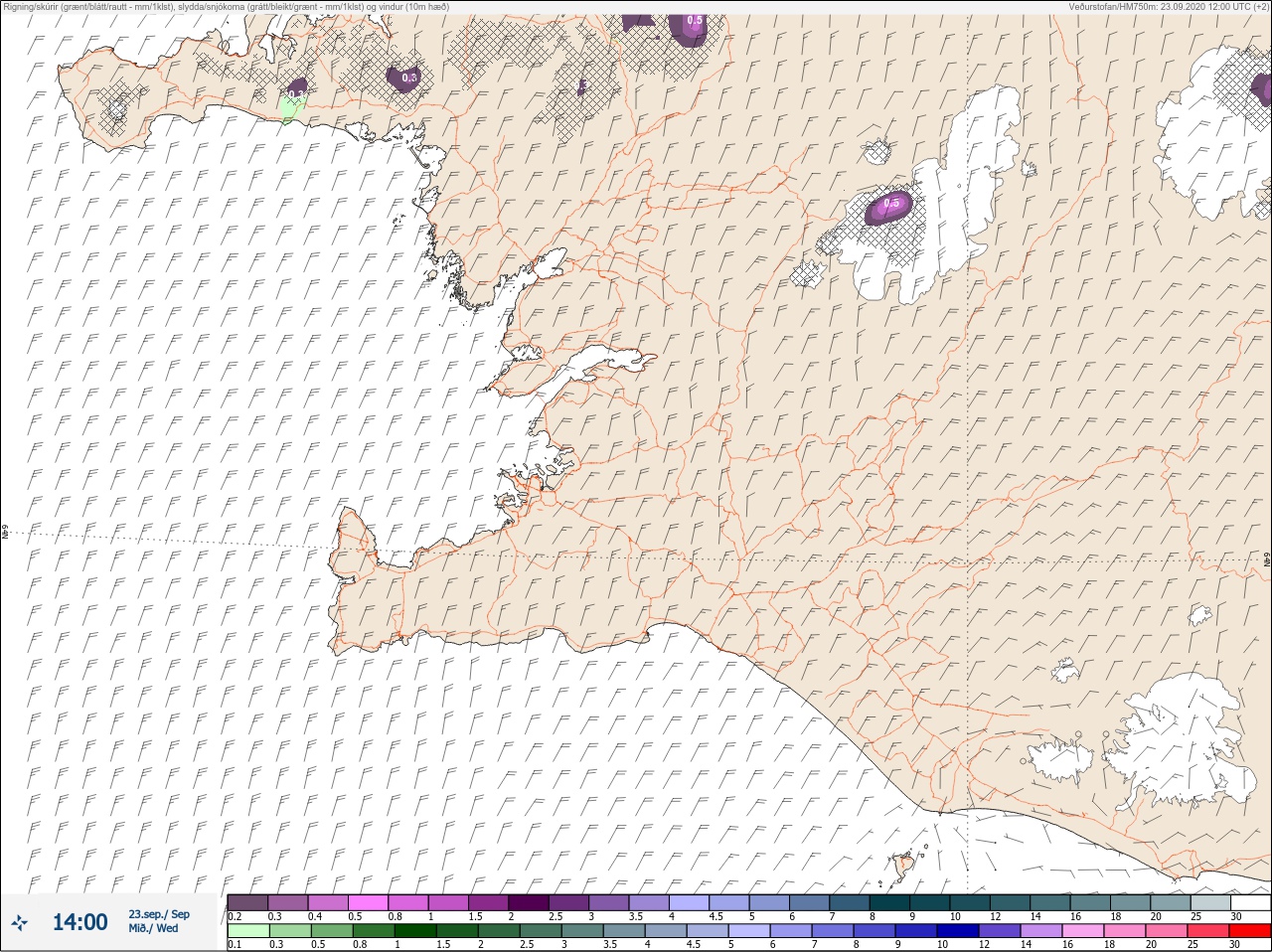Screen dimensions: 1272x952
Task: Click the 0.5 purple cell at top edge
Action: tap(691, 27)
